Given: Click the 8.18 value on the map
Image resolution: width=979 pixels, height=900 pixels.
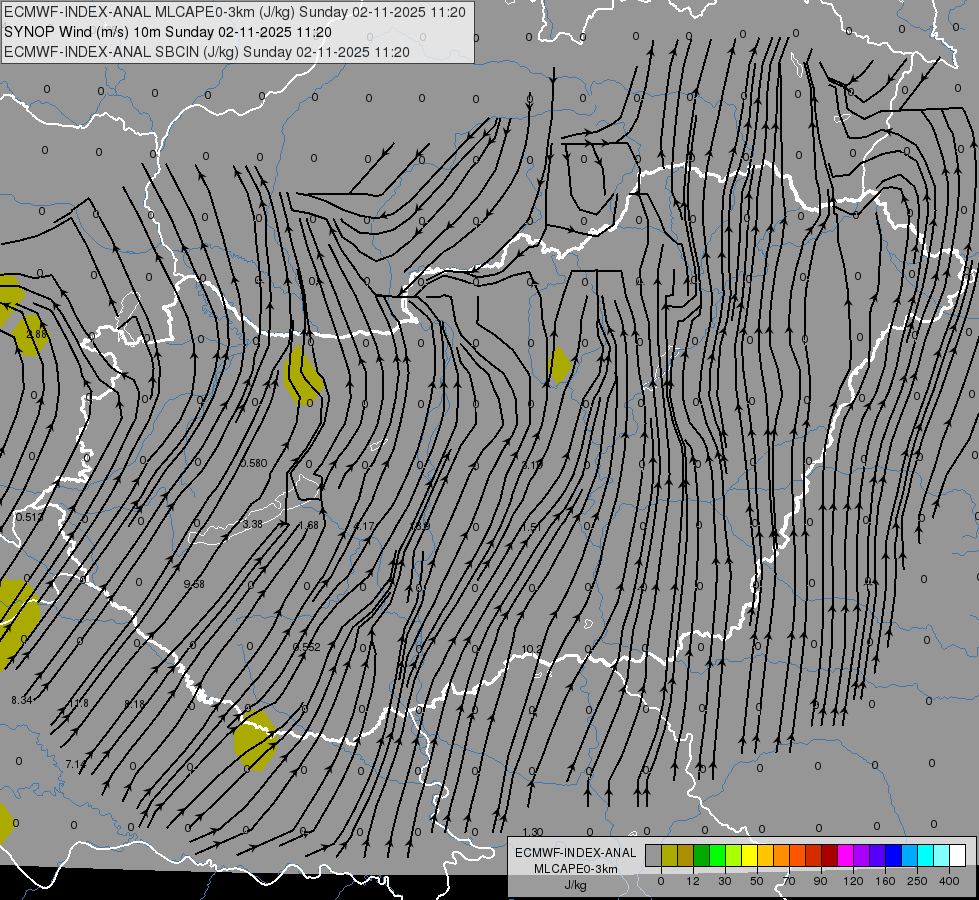Looking at the screenshot, I should coord(134,704).
